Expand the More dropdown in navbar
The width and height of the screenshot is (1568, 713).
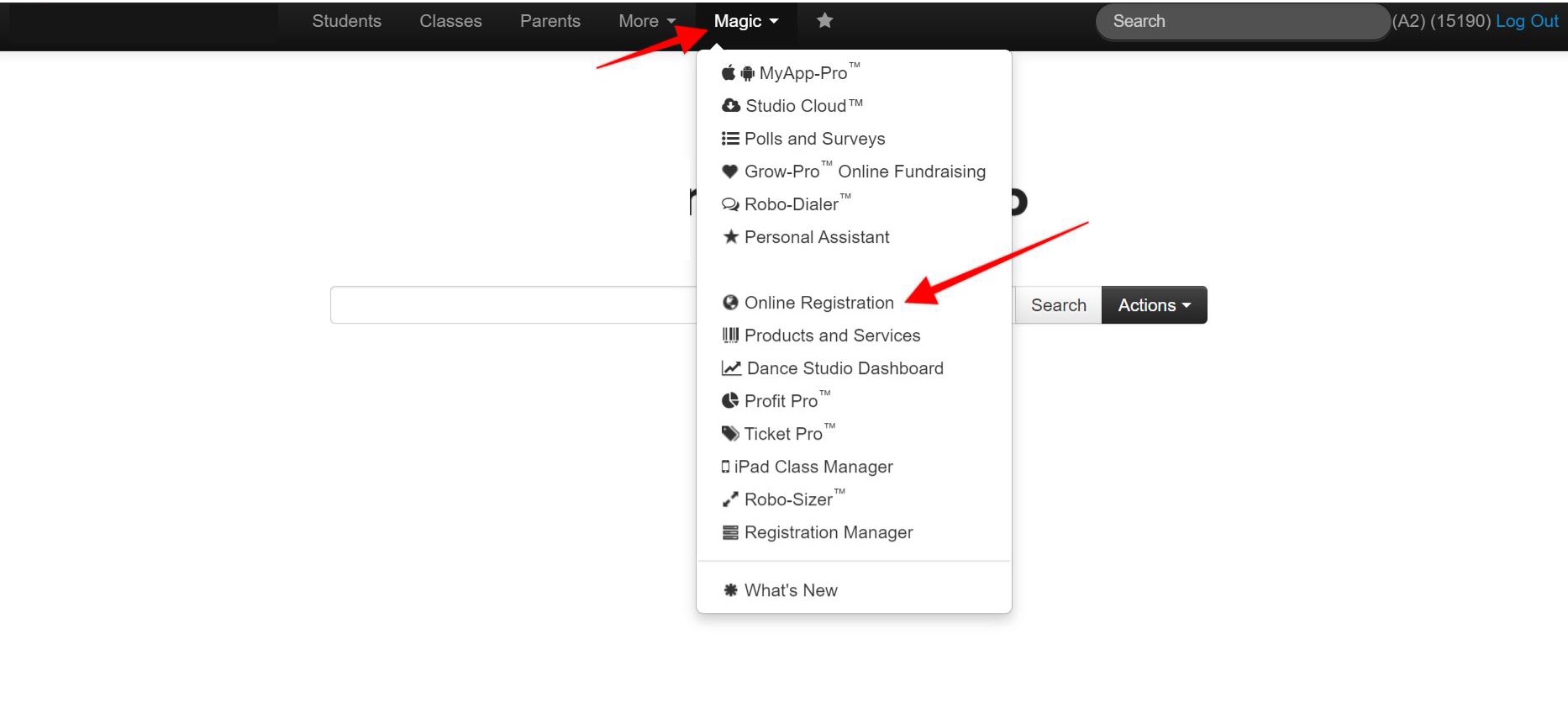pyautogui.click(x=646, y=21)
